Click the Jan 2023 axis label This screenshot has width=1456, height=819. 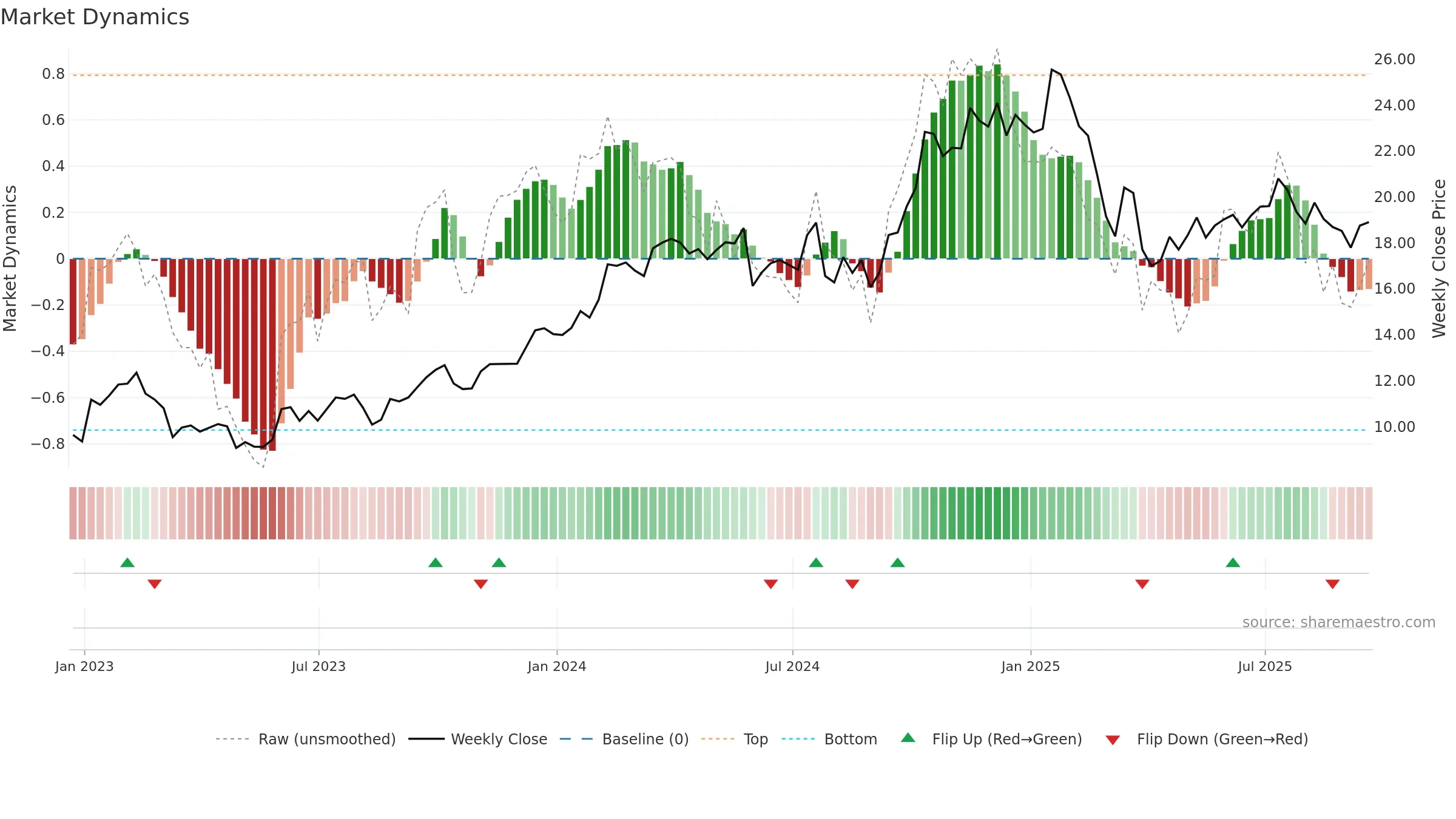(84, 666)
